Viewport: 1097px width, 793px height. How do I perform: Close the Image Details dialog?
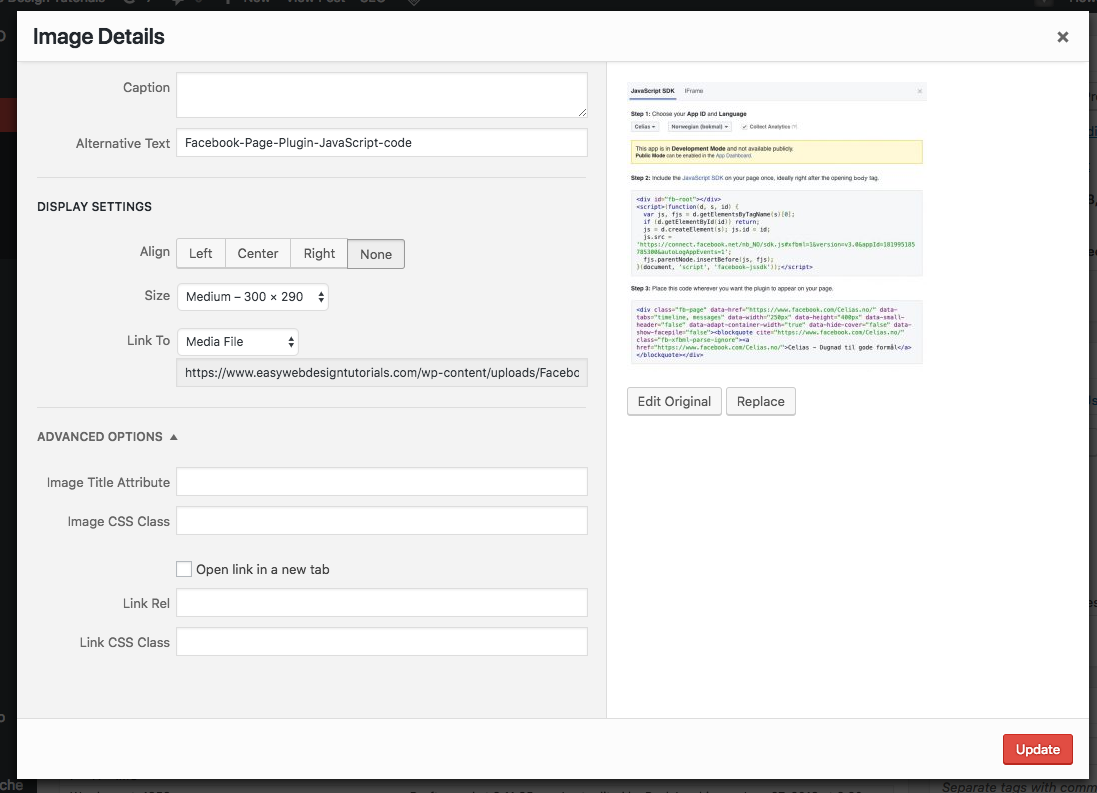(1062, 37)
